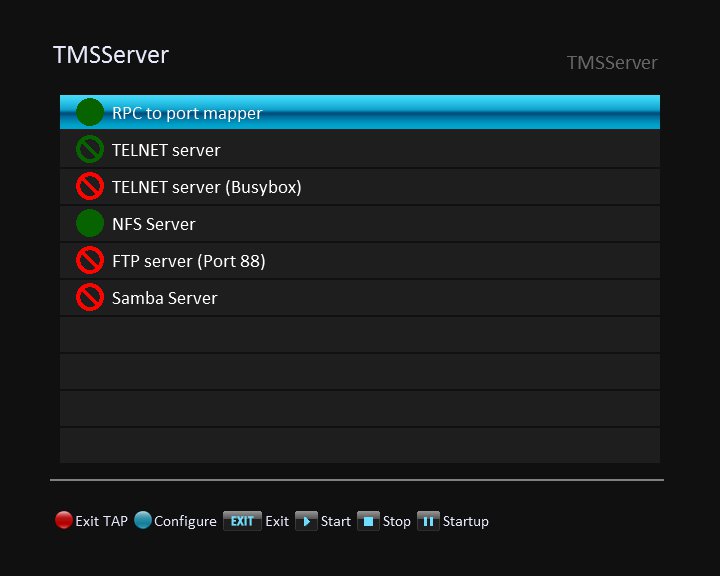Click the EXIT key button
This screenshot has width=720, height=576.
(242, 521)
